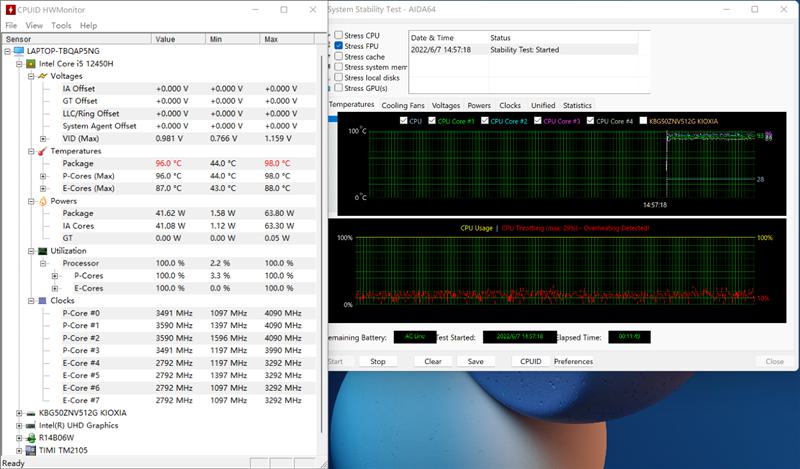The image size is (800, 469).
Task: Click the Value column header
Action: 179,39
